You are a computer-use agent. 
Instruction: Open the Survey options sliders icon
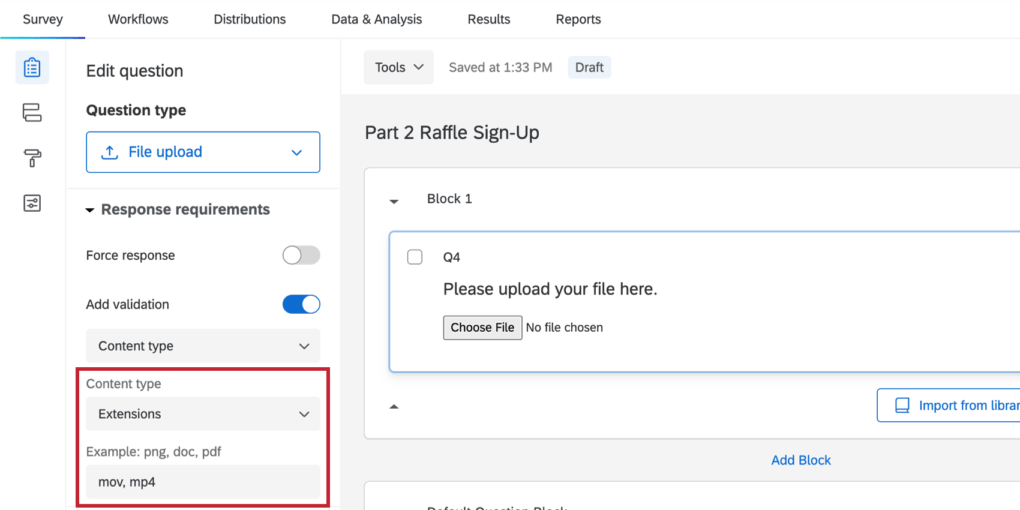tap(32, 204)
